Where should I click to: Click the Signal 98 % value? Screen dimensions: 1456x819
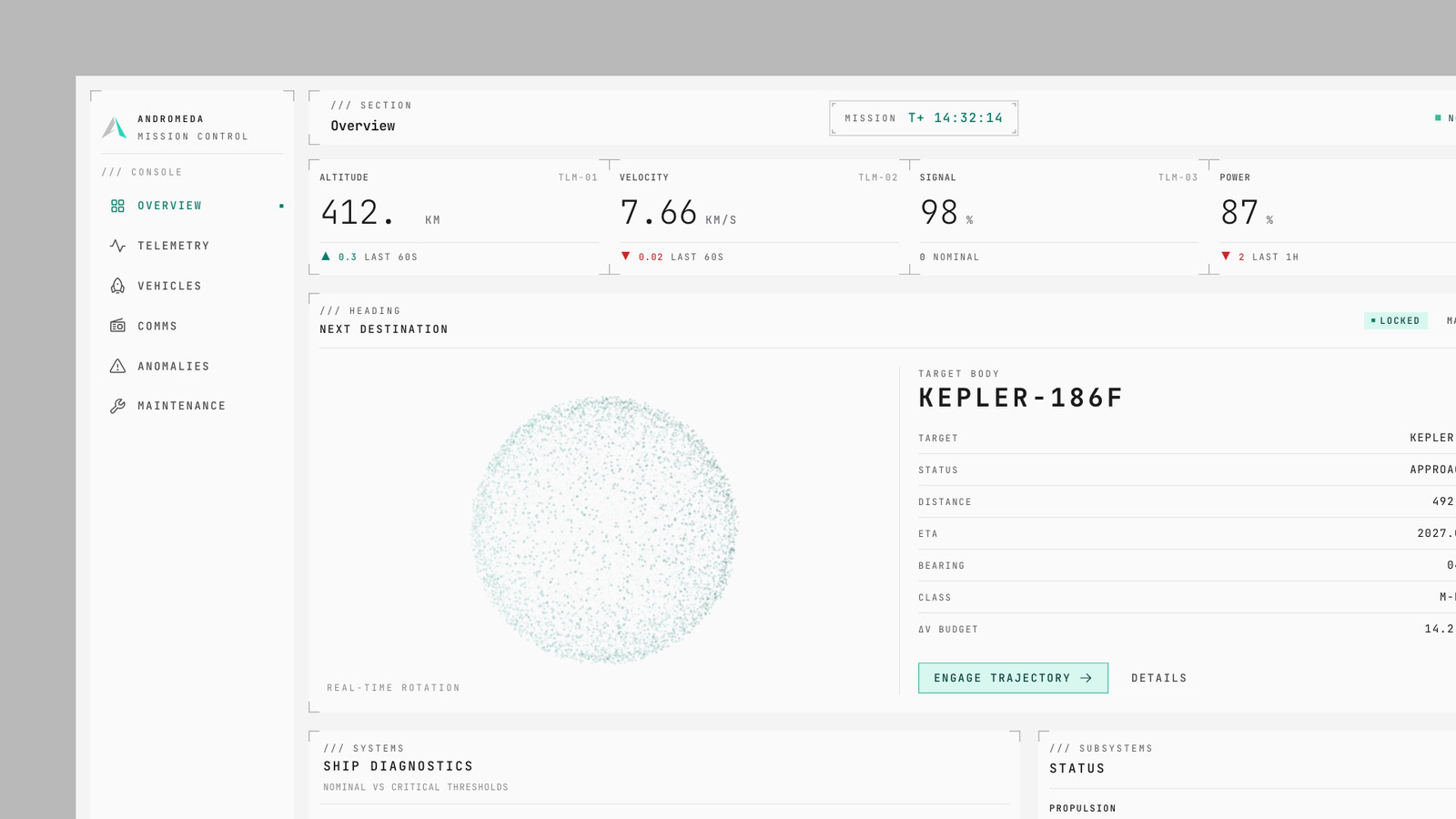click(x=946, y=214)
